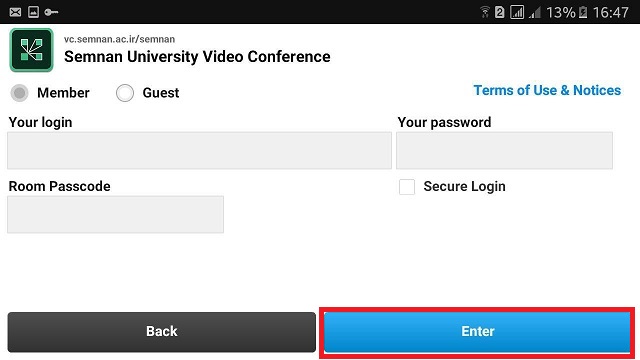Tap the Adobe Connect app logo
This screenshot has height=360, width=640.
(31, 50)
